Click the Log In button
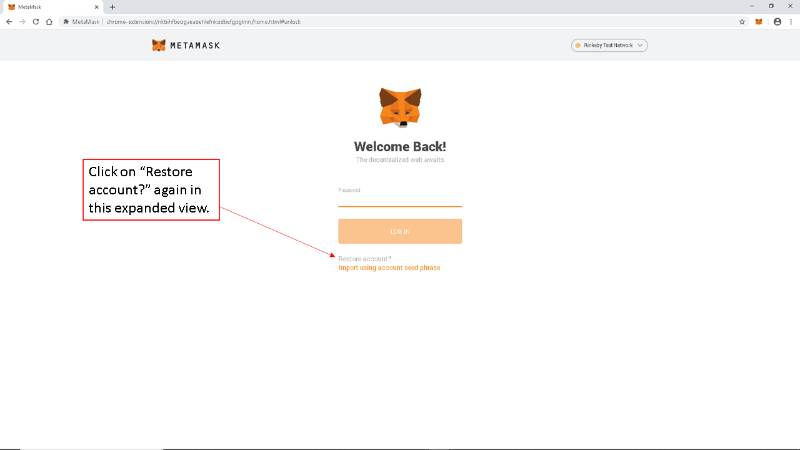This screenshot has height=450, width=800. coord(400,232)
